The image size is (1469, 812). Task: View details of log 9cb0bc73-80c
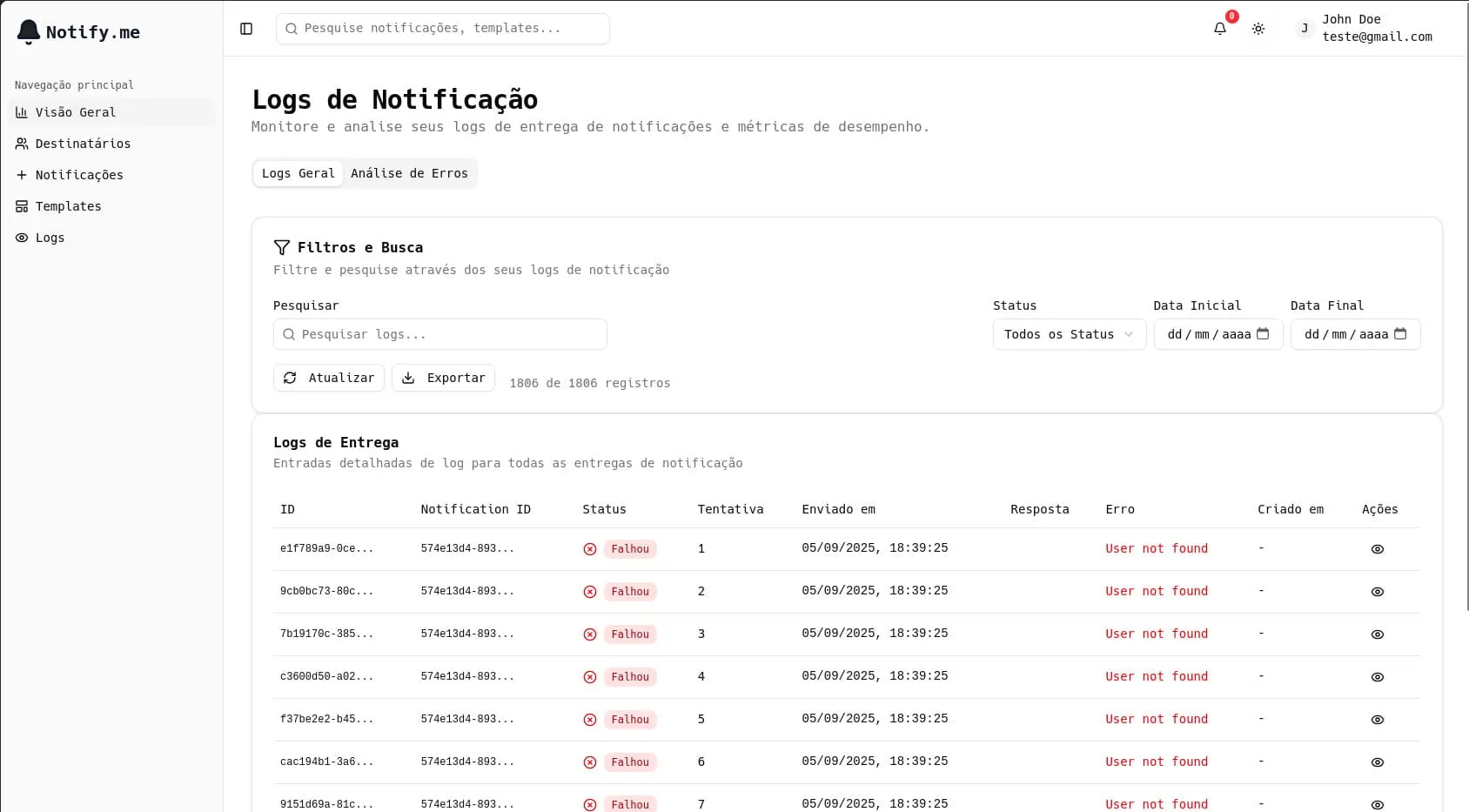tap(1378, 592)
